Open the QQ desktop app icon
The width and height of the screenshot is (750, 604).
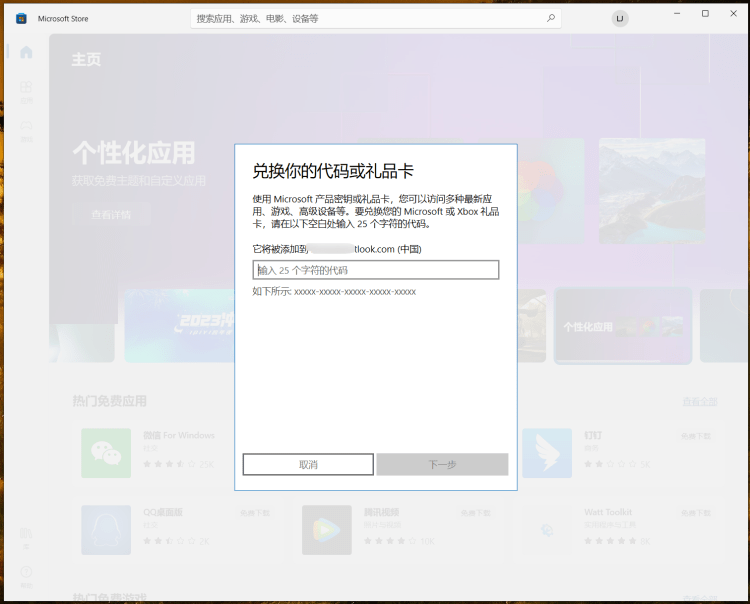coord(106,530)
